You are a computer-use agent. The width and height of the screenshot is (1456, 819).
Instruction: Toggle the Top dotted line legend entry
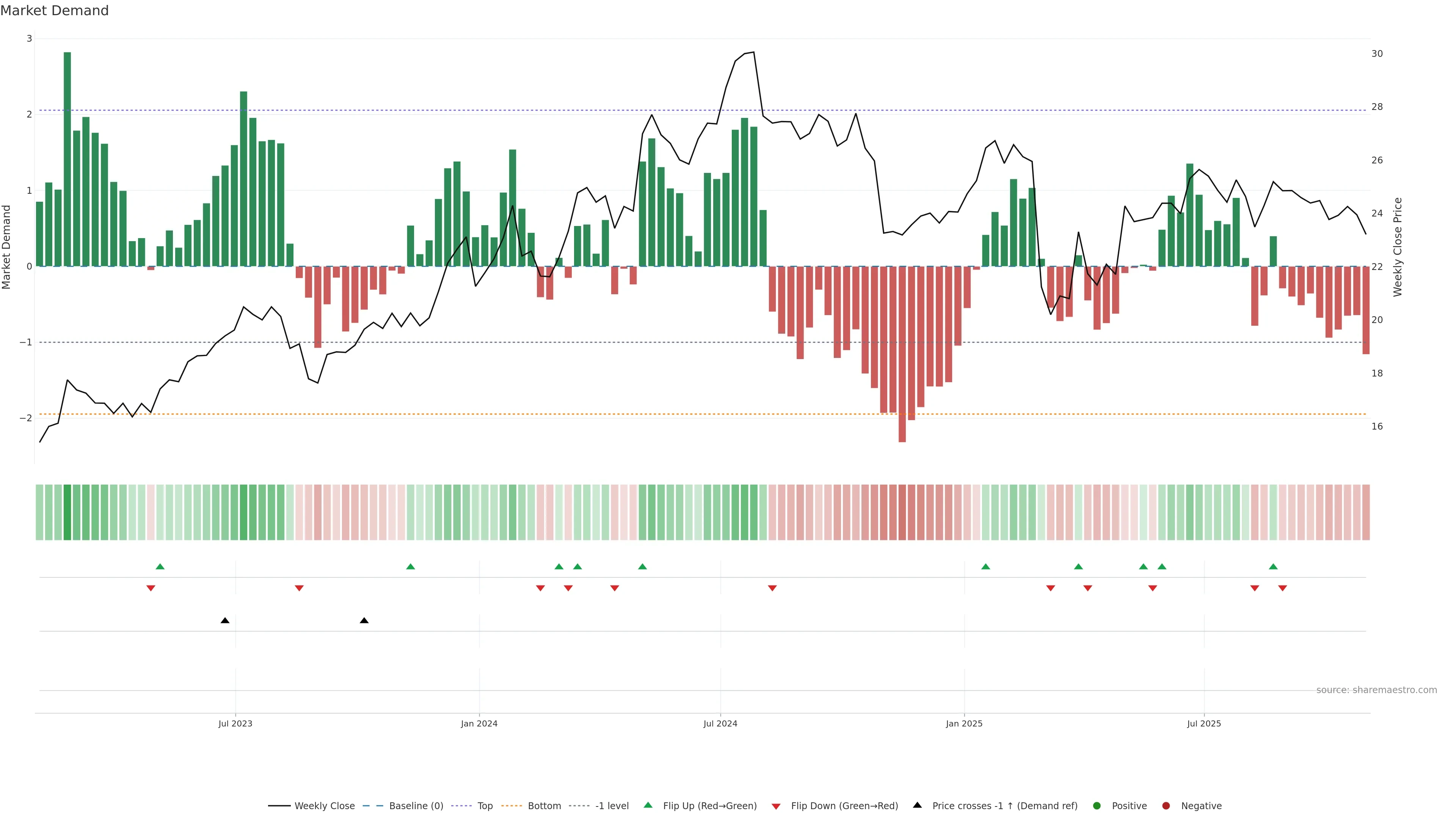(485, 805)
